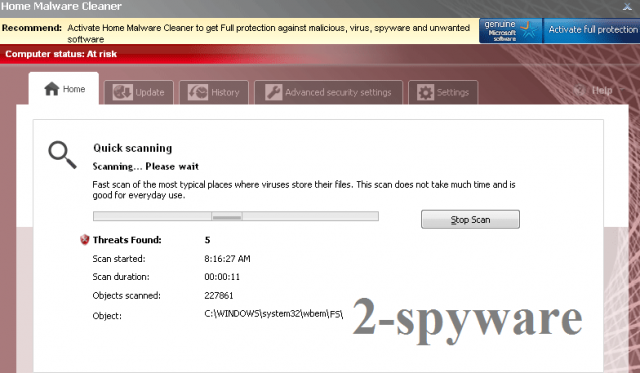Click the threats count value 5
The width and height of the screenshot is (640, 373).
tap(207, 240)
